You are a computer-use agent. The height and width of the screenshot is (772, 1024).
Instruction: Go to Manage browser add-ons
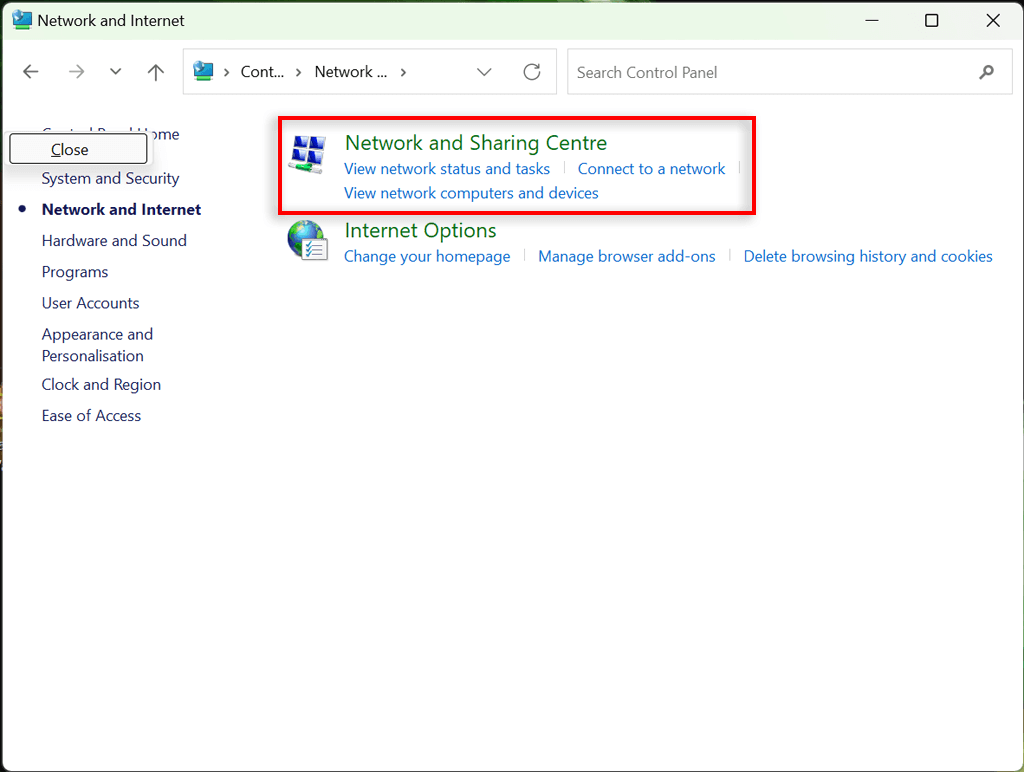pos(627,257)
